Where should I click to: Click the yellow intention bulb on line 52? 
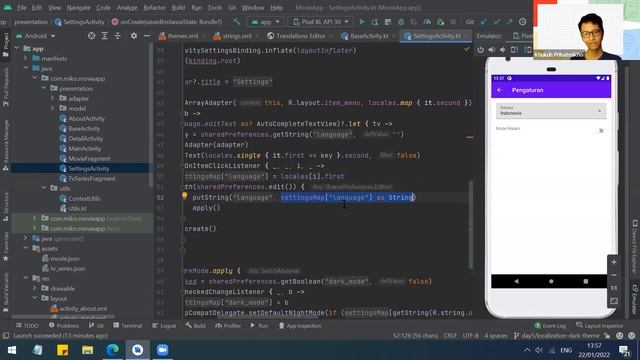point(184,196)
